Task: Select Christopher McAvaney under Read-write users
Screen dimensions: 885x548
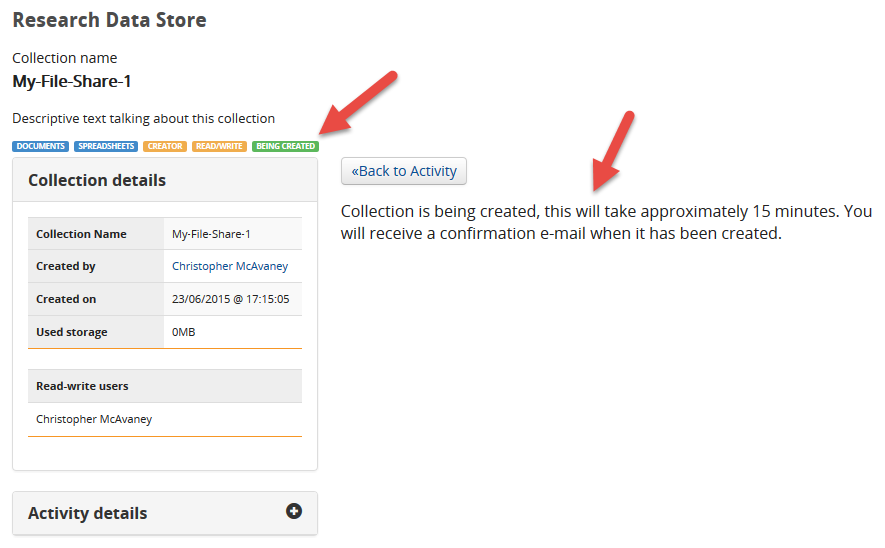Action: 94,419
